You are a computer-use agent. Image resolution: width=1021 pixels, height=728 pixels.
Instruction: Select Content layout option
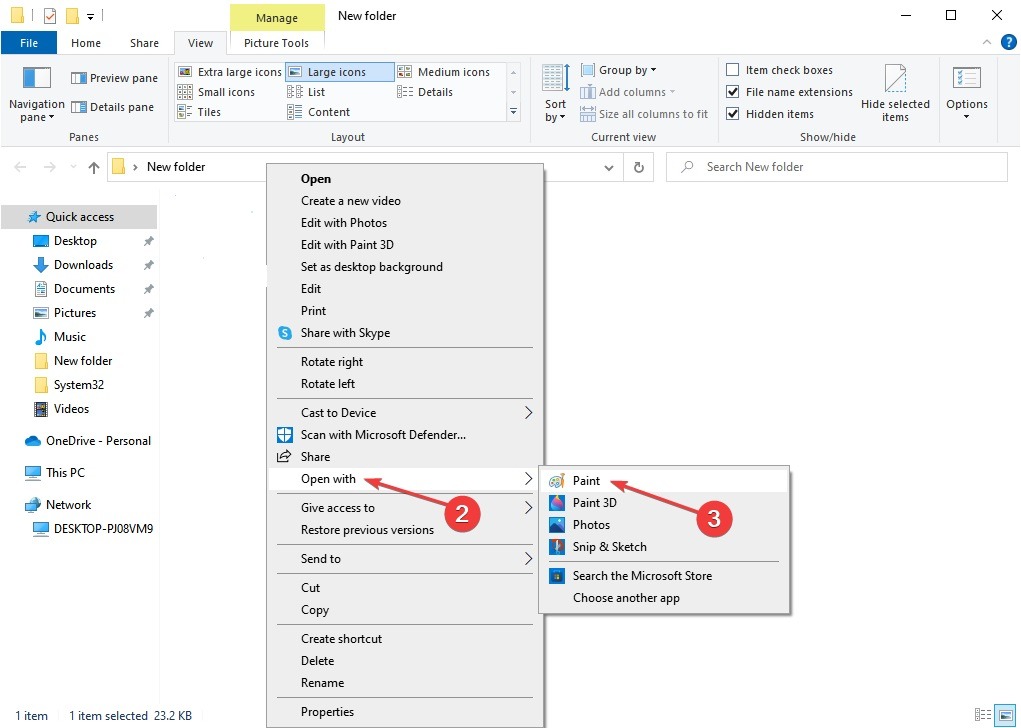pos(318,112)
